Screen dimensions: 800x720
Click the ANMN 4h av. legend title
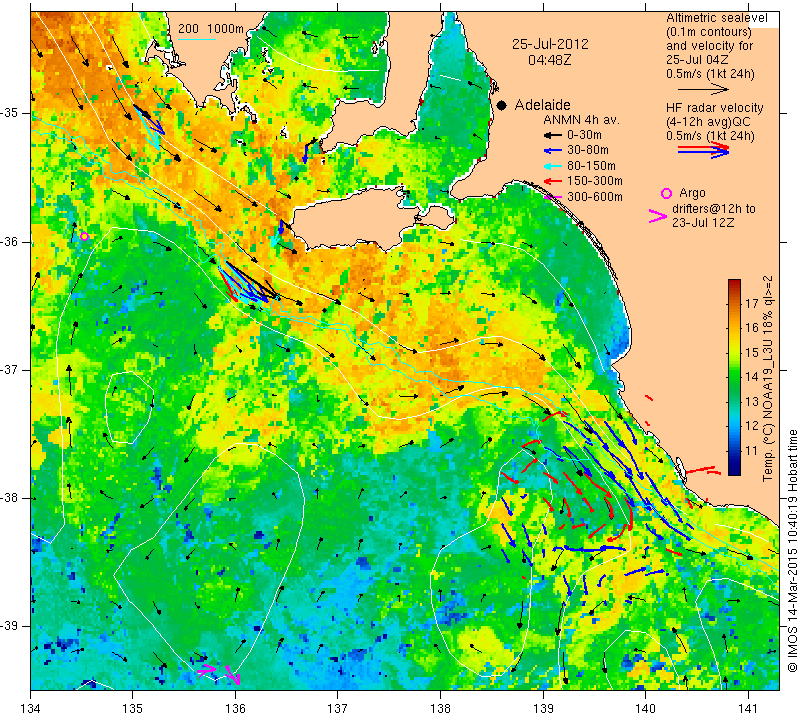(x=581, y=120)
